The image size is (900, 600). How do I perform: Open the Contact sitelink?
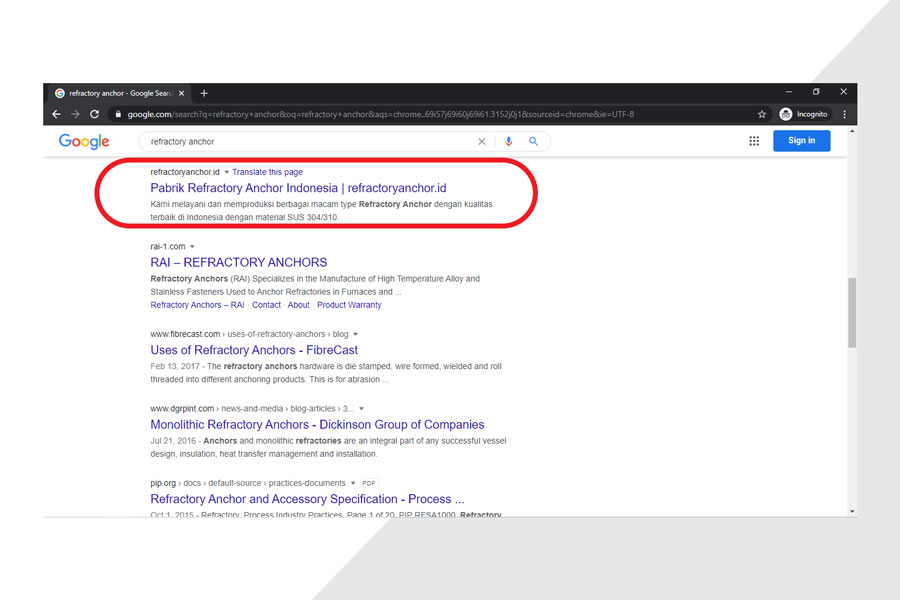point(266,305)
